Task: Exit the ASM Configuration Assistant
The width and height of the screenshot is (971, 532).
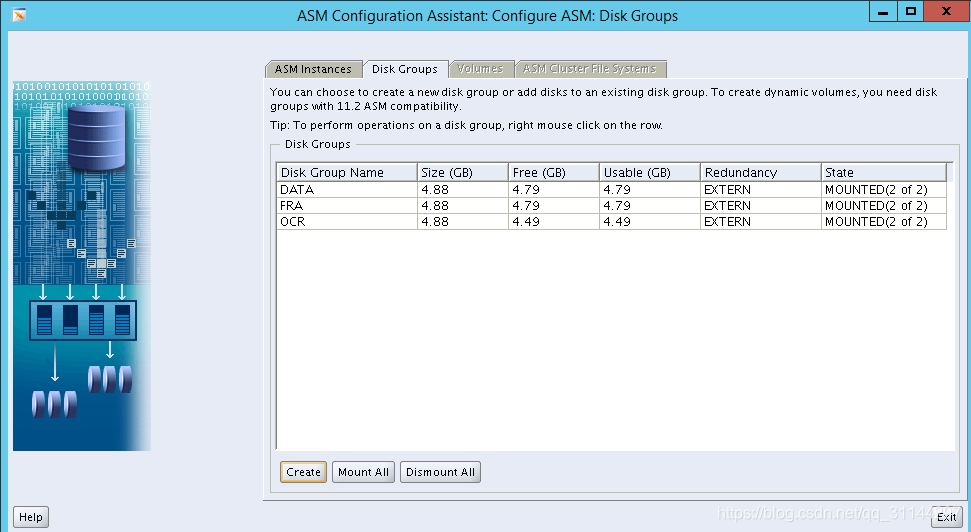Action: tap(946, 517)
